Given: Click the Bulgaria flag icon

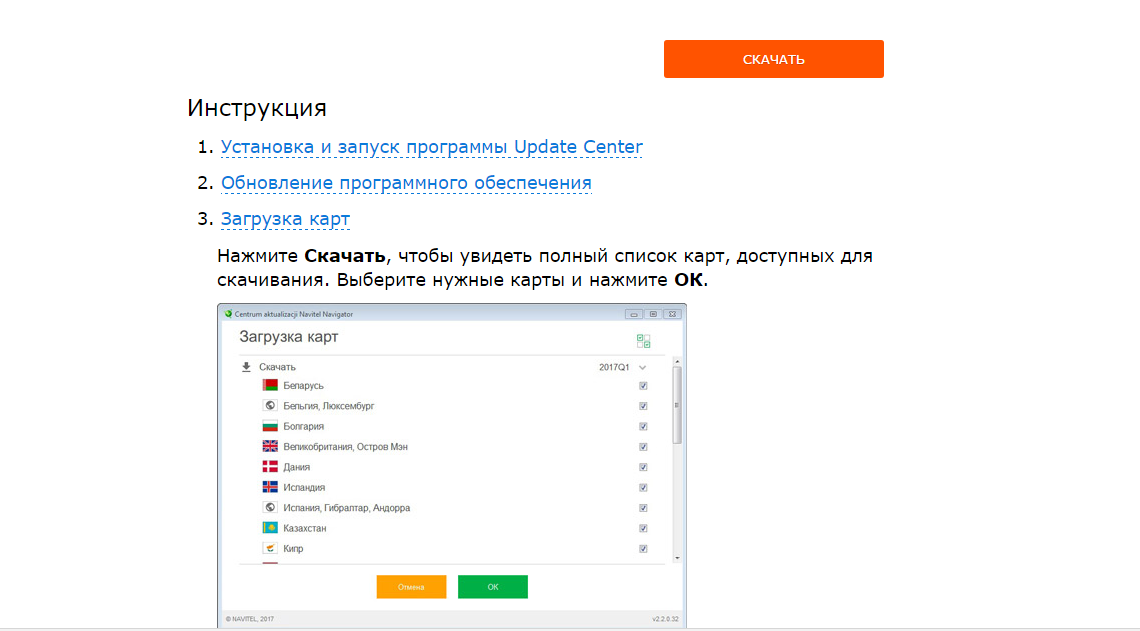Looking at the screenshot, I should [x=270, y=426].
